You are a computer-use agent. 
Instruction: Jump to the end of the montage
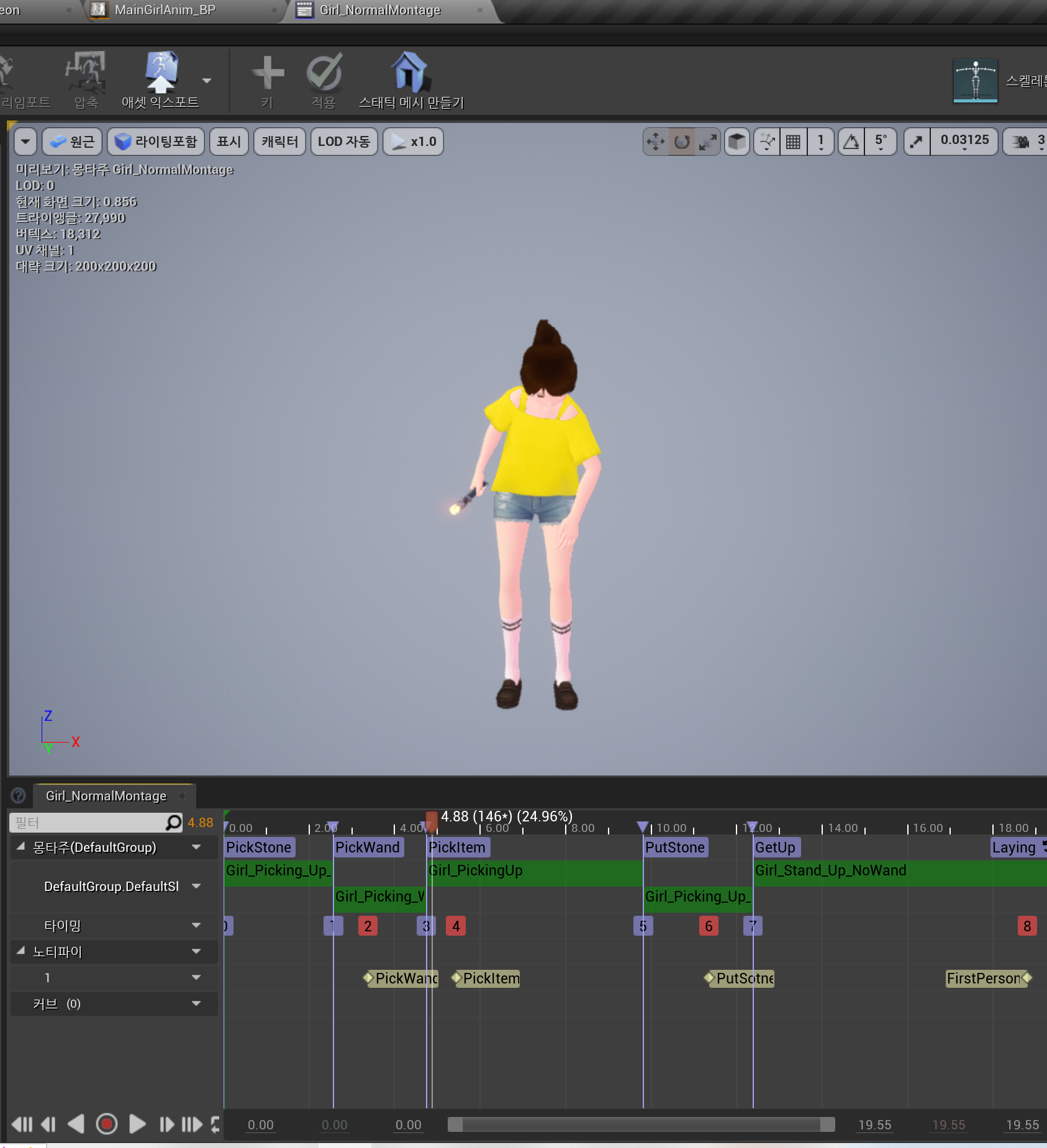(192, 1124)
